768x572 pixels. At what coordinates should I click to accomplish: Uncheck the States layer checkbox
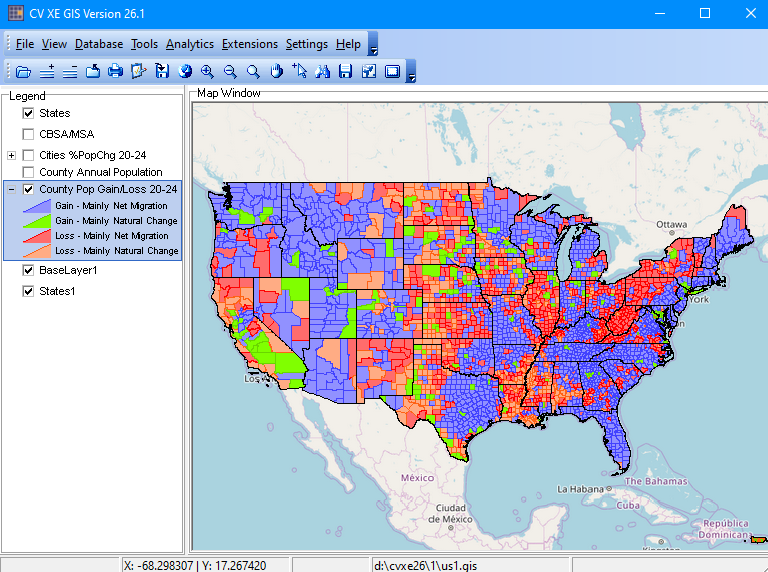coord(28,114)
